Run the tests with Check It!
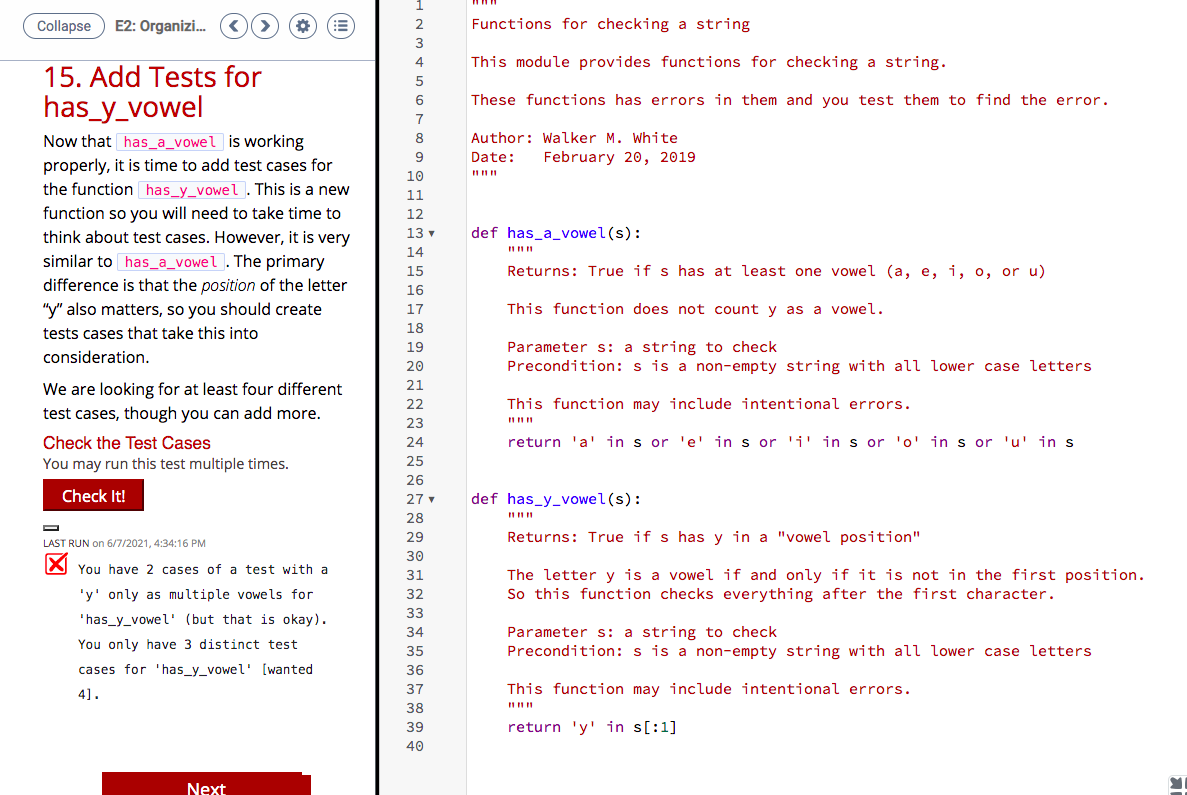The height and width of the screenshot is (795, 1187). point(93,495)
